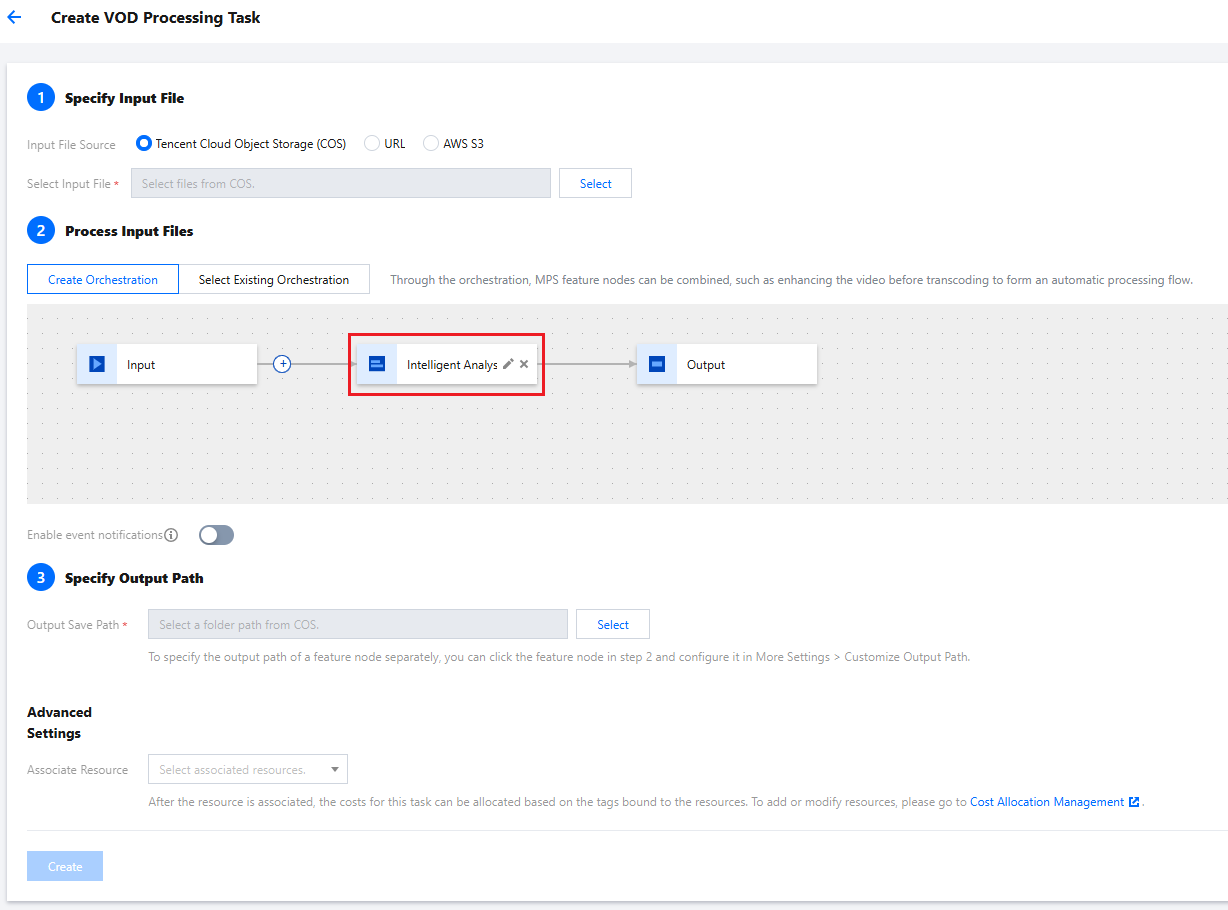Click Select button for Output Save Path

(x=613, y=625)
